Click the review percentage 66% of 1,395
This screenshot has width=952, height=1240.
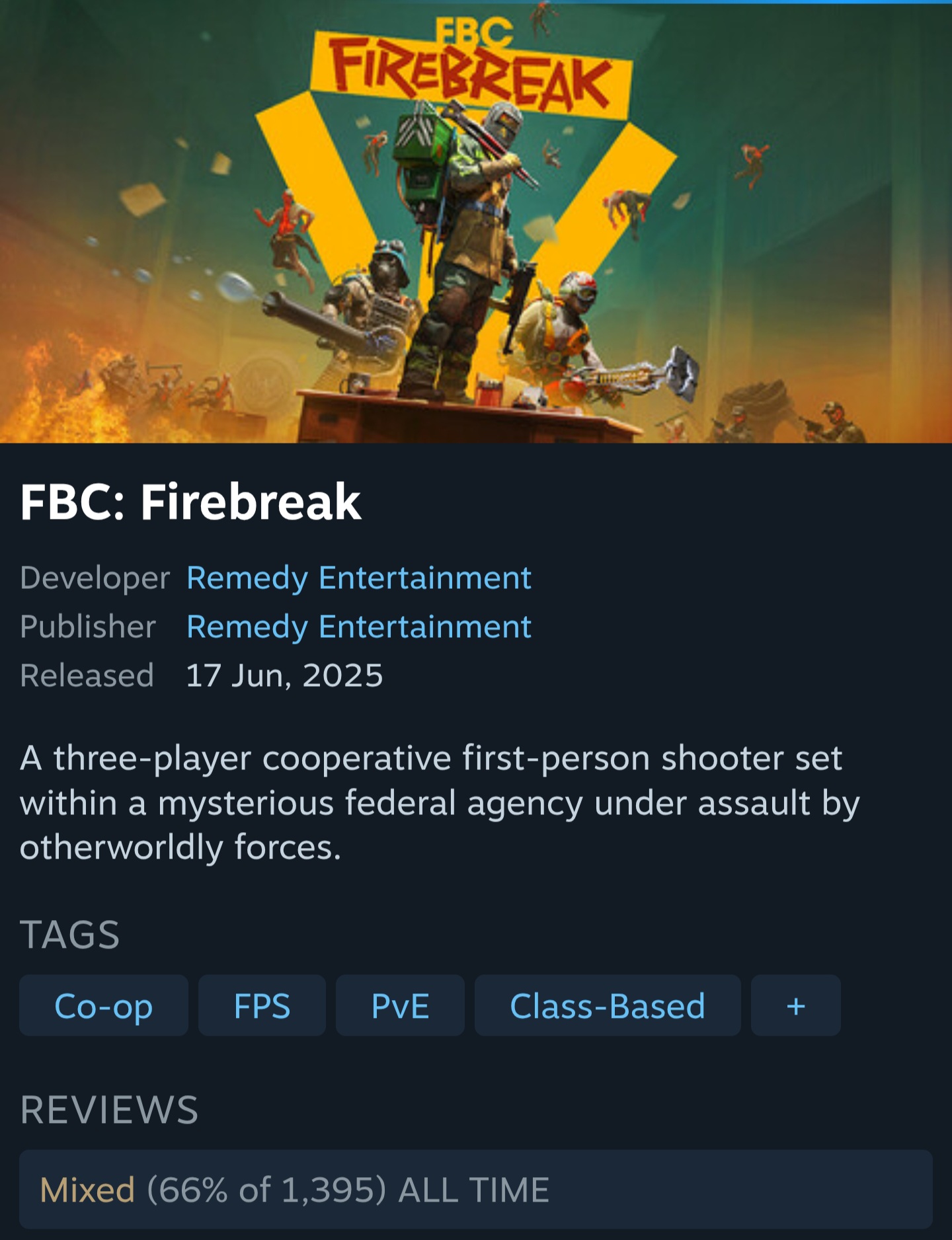coord(266,1190)
